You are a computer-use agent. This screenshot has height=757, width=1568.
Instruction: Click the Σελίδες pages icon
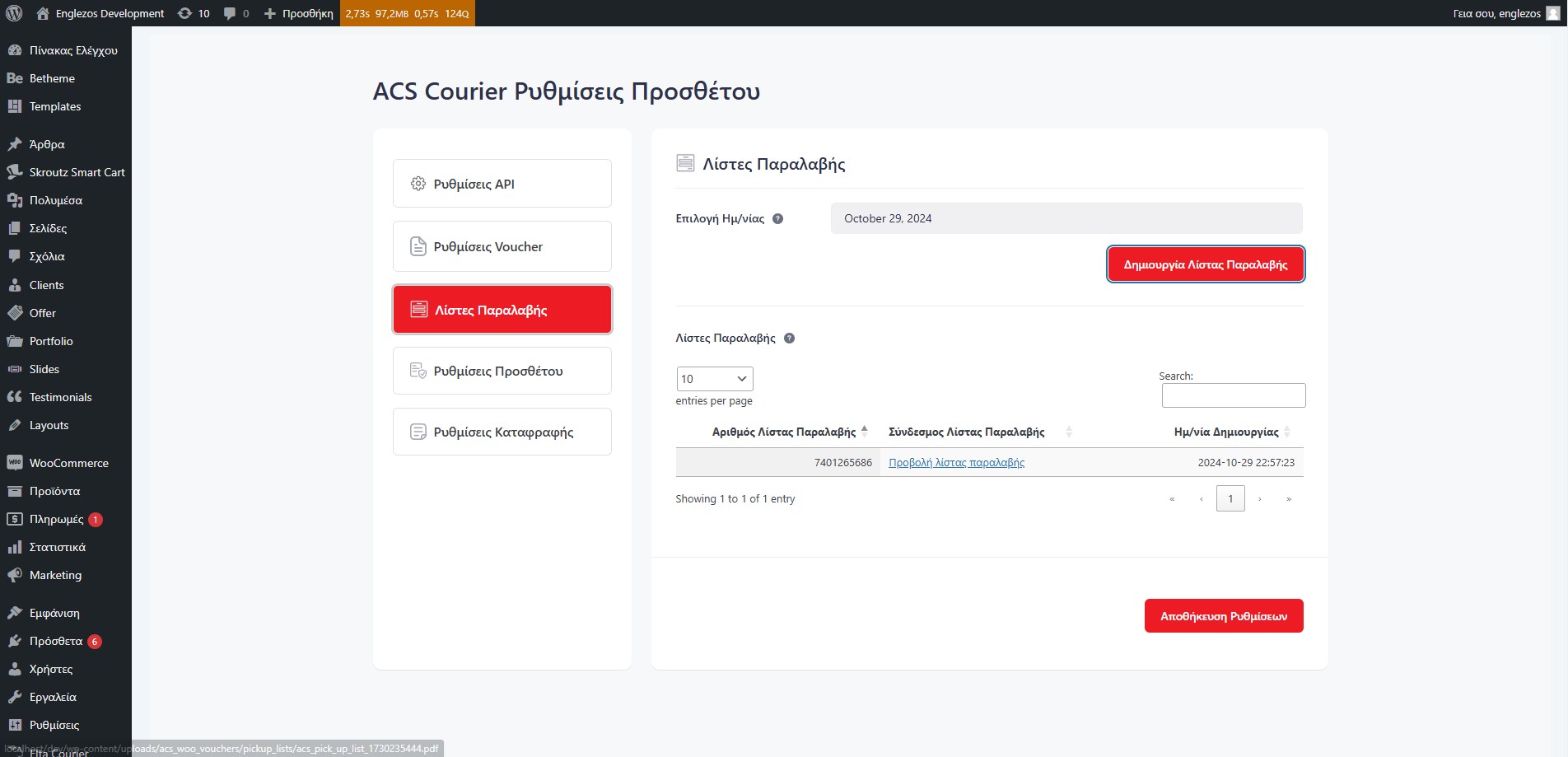[x=15, y=228]
